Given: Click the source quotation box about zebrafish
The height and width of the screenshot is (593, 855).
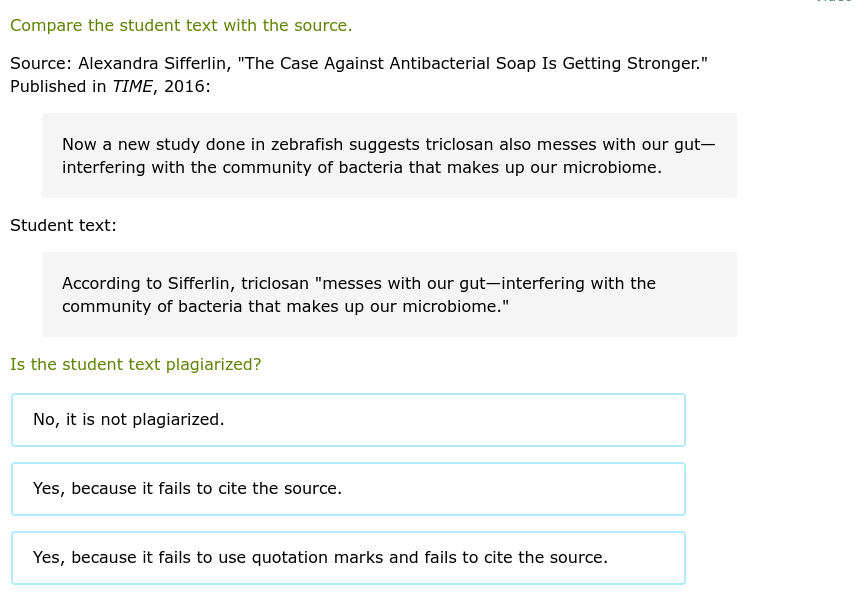Looking at the screenshot, I should point(389,155).
